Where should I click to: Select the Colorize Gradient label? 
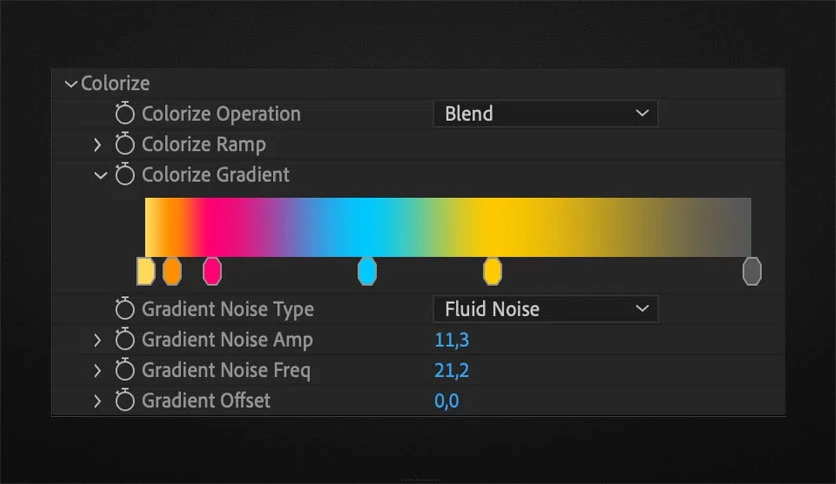pos(215,174)
